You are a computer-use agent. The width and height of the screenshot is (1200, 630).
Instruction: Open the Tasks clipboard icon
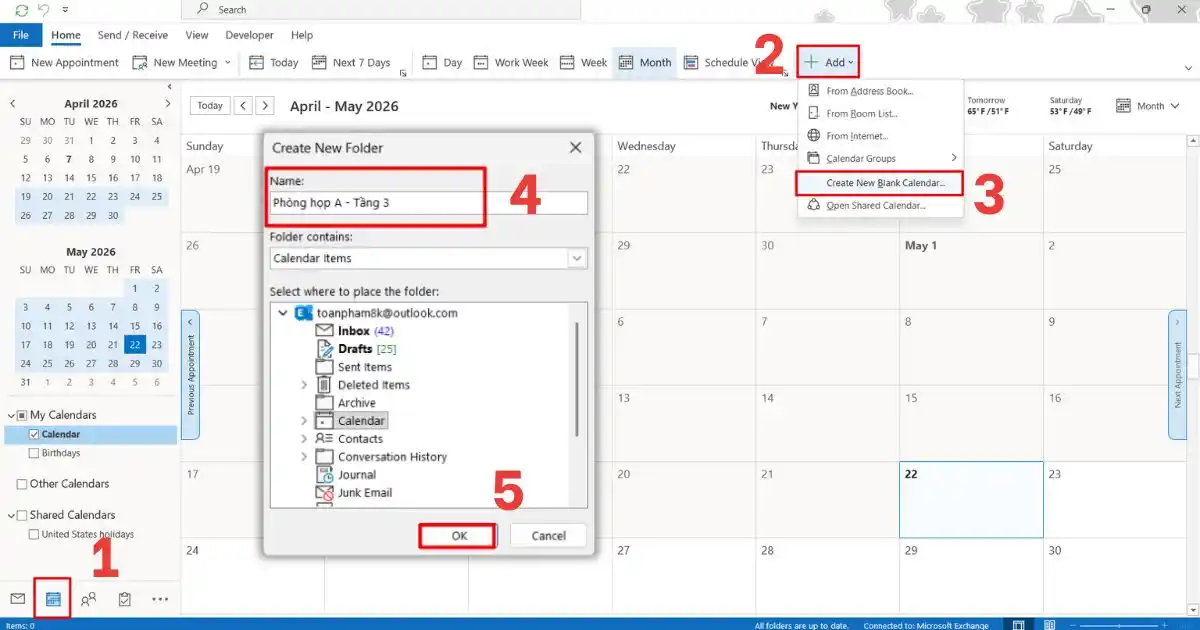click(x=125, y=599)
